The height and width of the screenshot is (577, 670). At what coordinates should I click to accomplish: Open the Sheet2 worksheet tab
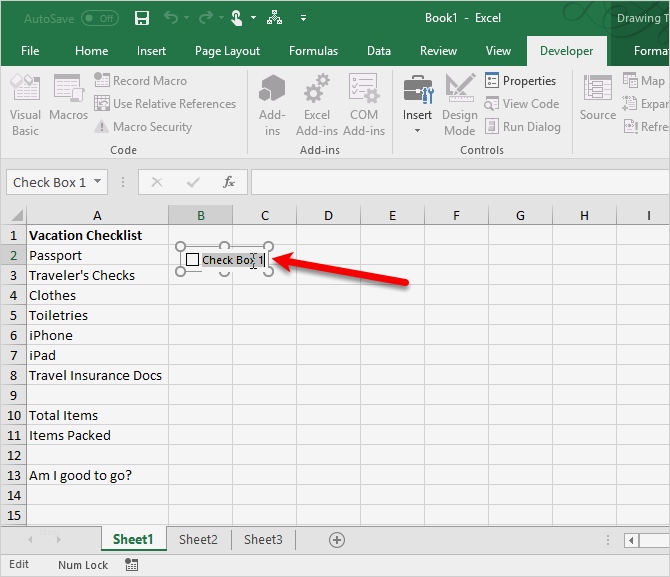[198, 539]
